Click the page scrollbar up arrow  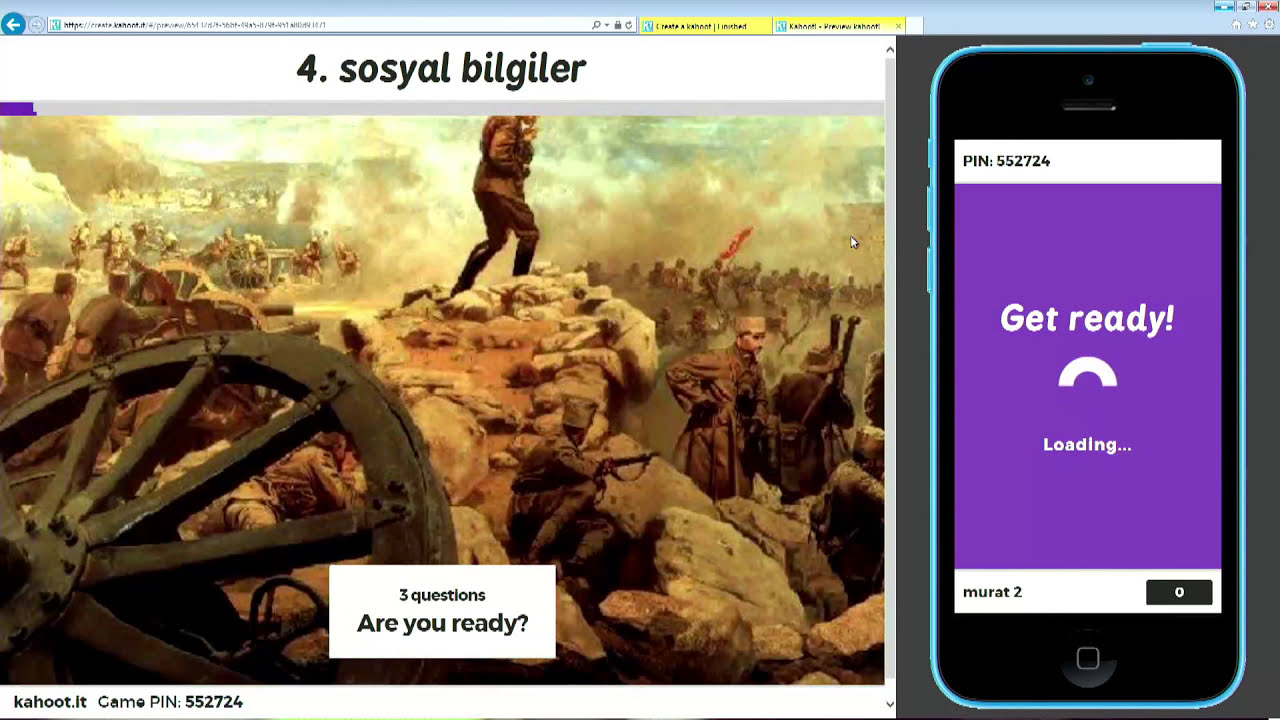[890, 49]
